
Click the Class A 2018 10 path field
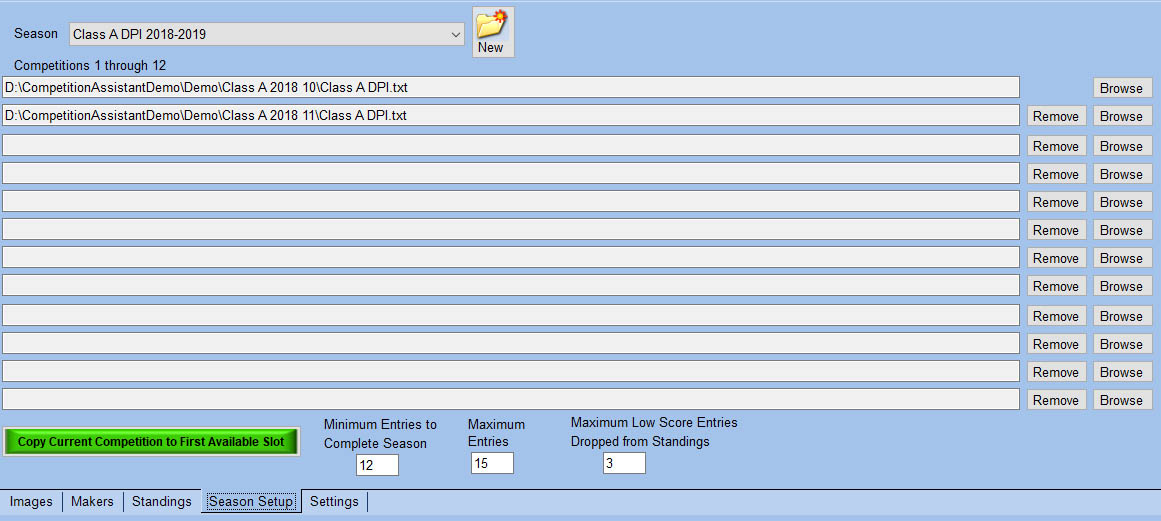[511, 87]
